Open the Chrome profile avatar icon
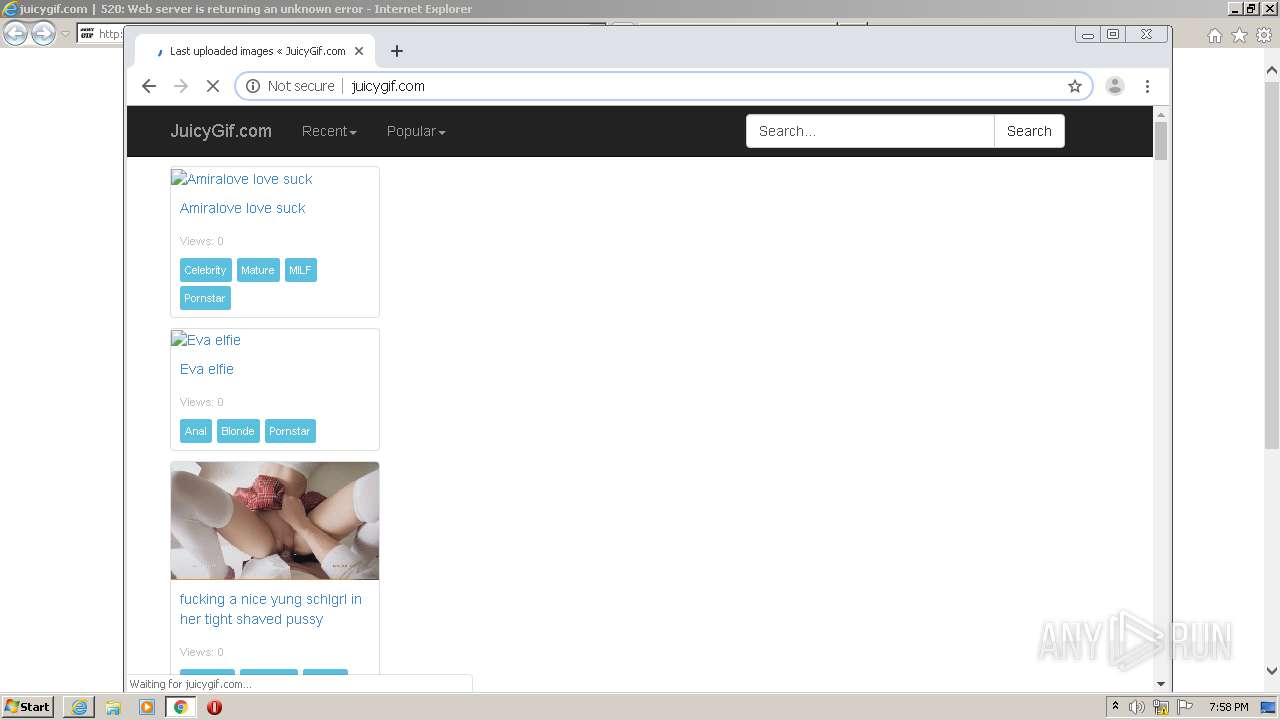Screen dimensions: 1280x720 pyautogui.click(x=1115, y=86)
